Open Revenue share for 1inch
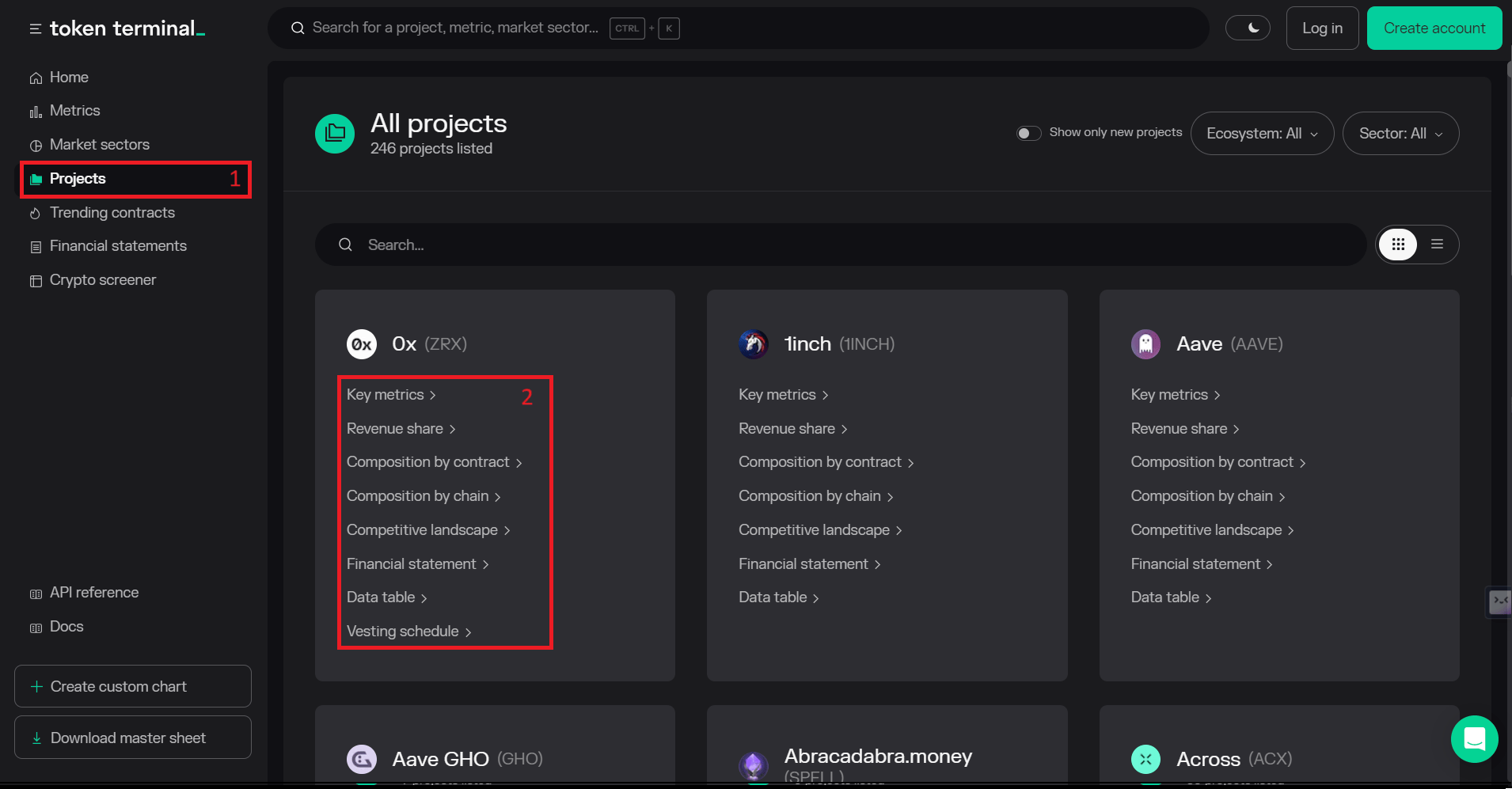1512x789 pixels. click(793, 428)
